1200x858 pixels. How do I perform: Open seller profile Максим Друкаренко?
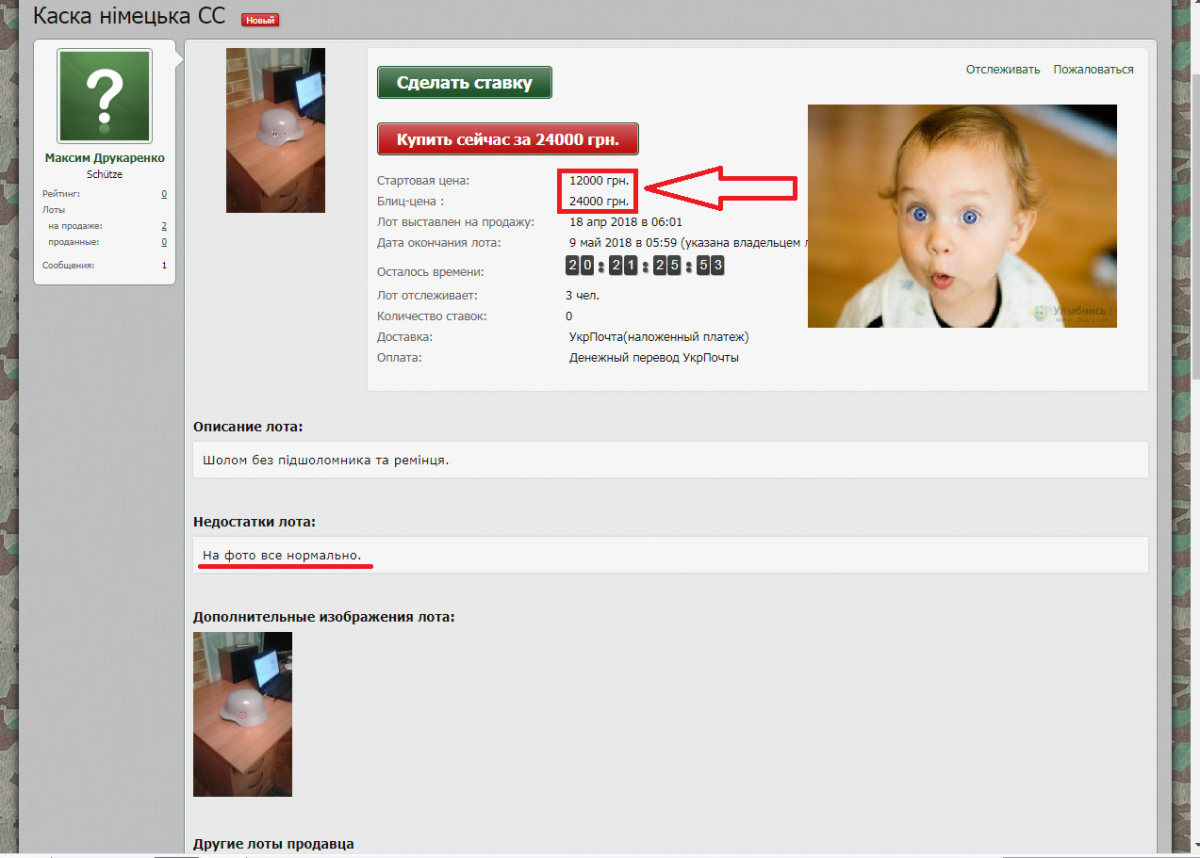coord(105,158)
